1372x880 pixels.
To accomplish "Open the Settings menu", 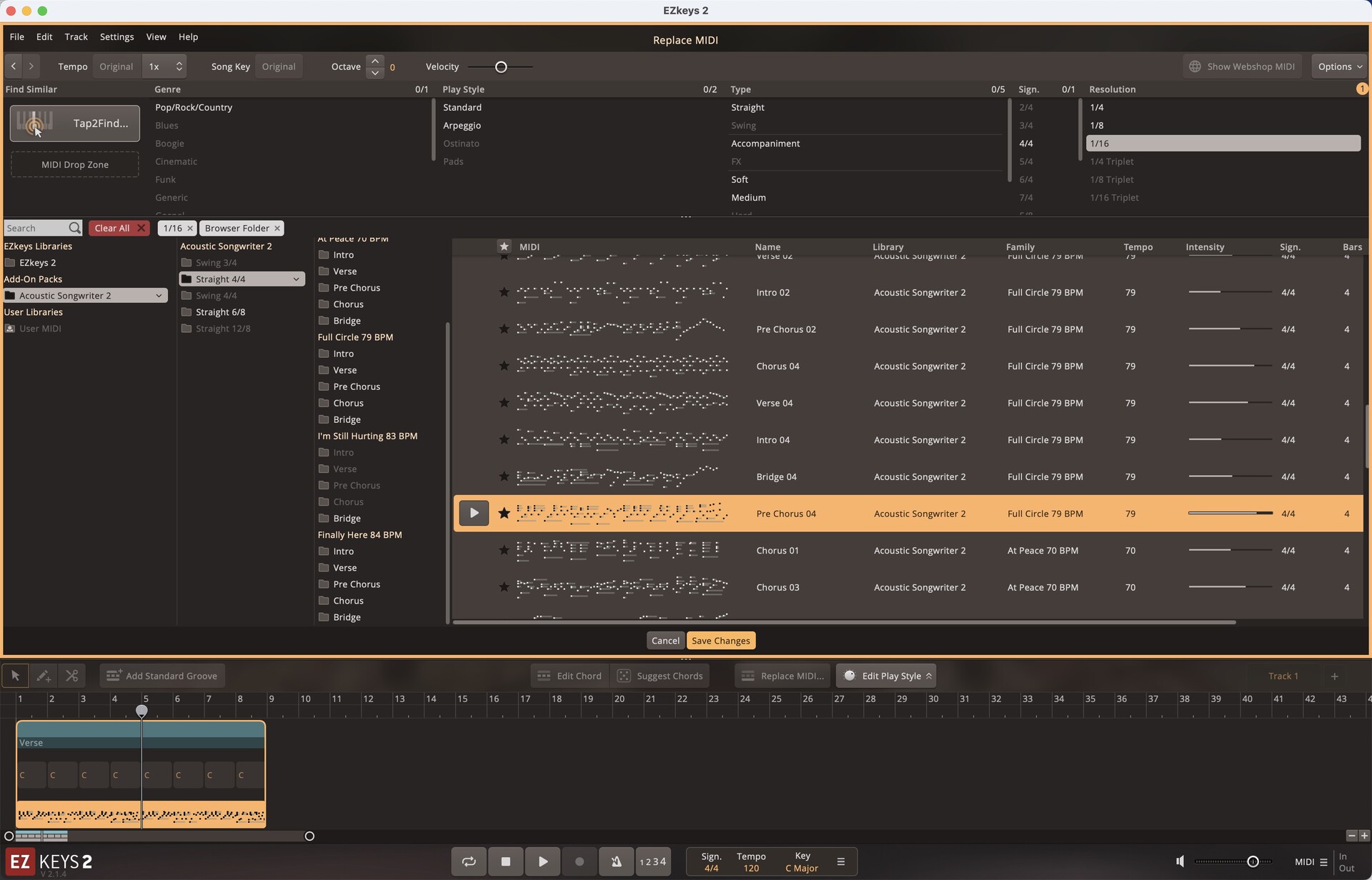I will (x=116, y=36).
